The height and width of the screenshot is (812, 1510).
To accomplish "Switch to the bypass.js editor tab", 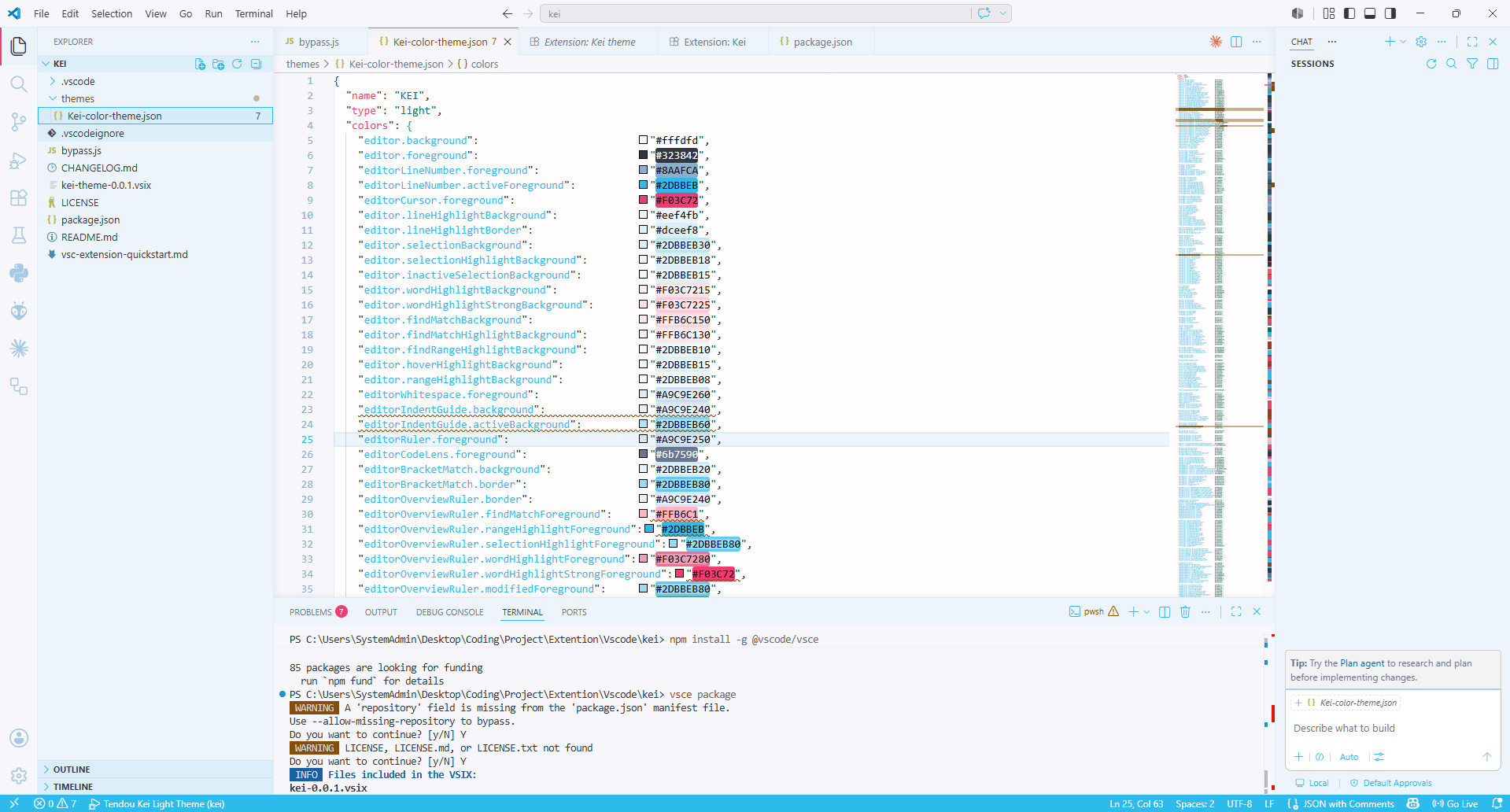I will (319, 42).
